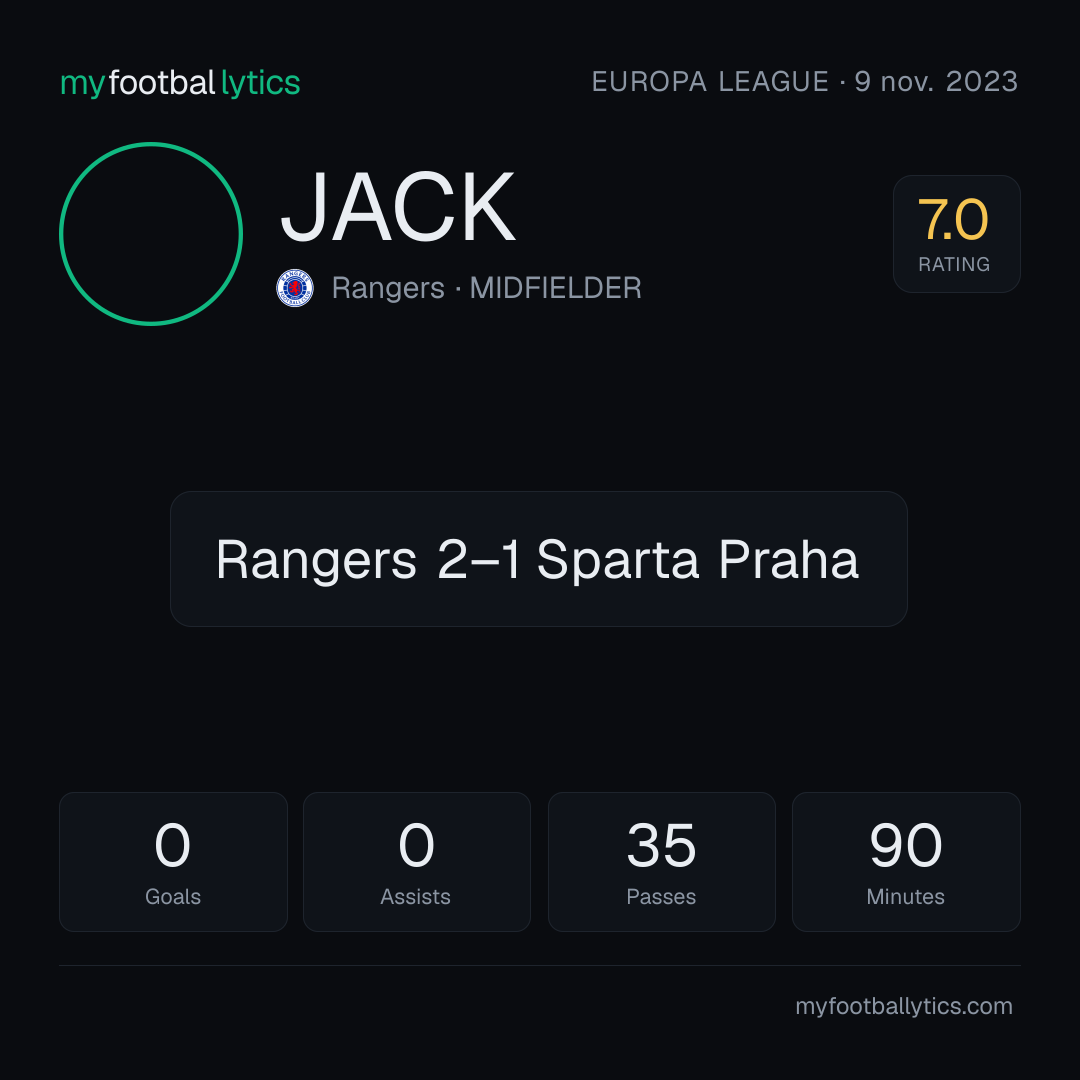This screenshot has height=1080, width=1080.
Task: Click the green circular player avatar
Action: [151, 233]
